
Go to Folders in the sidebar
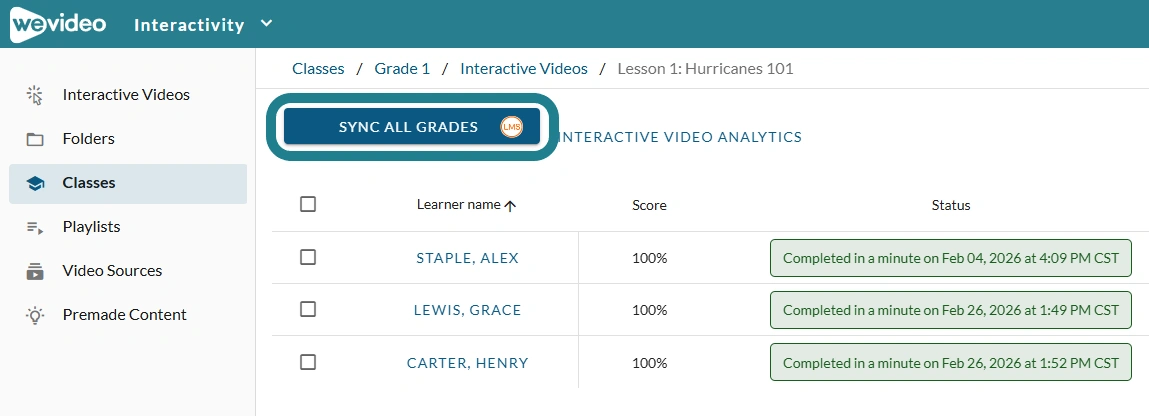click(128, 139)
